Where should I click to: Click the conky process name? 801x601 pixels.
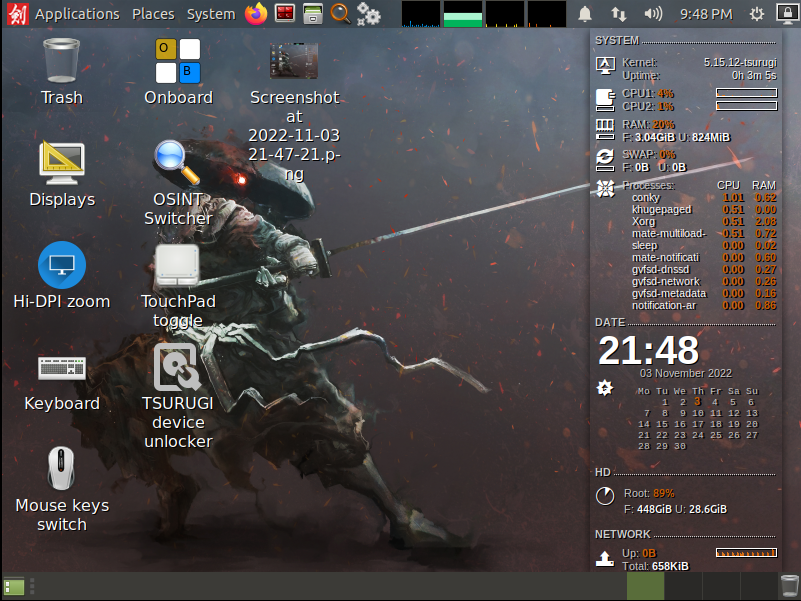pyautogui.click(x=646, y=198)
